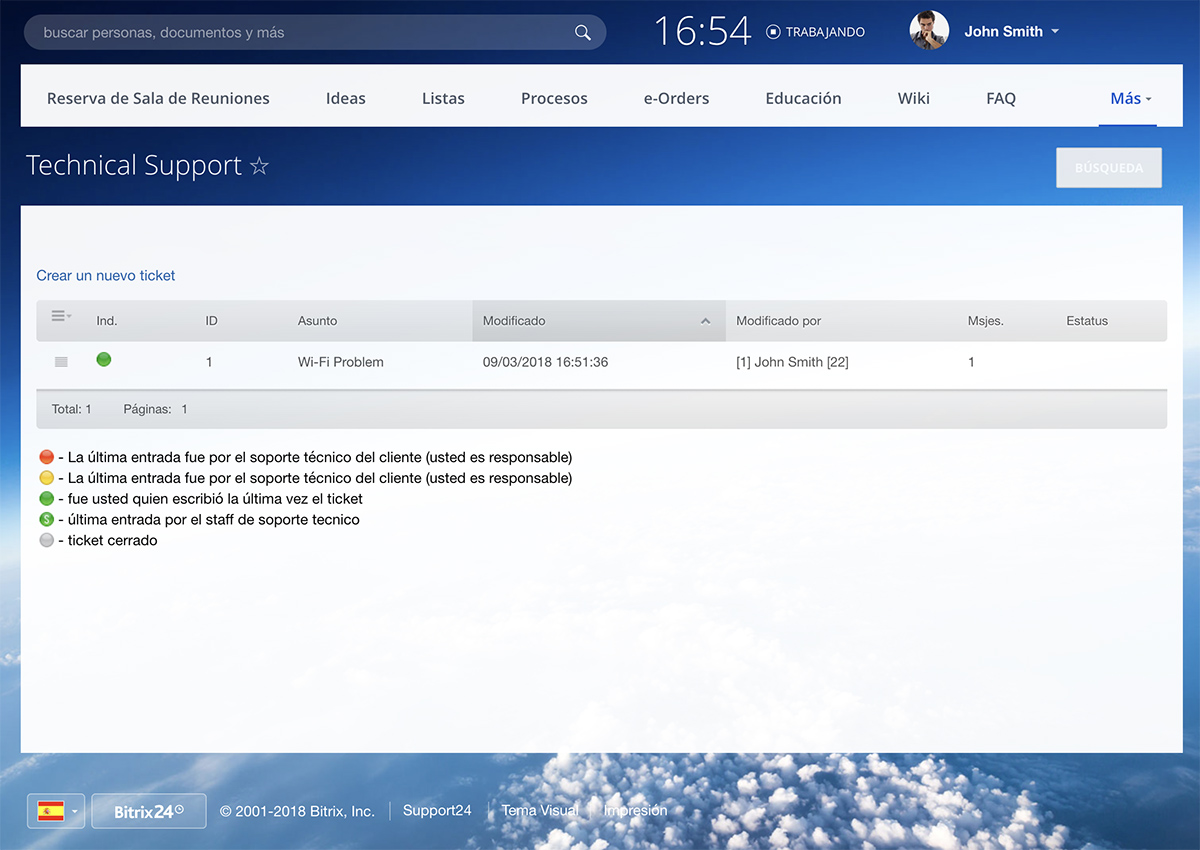Open the Procesos menu item
Viewport: 1200px width, 850px height.
[554, 98]
